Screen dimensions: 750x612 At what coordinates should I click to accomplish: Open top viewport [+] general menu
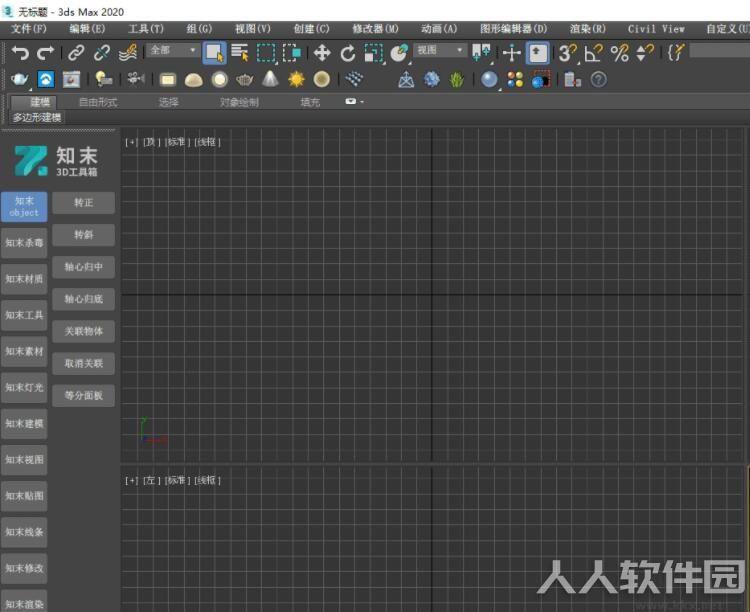[x=131, y=142]
